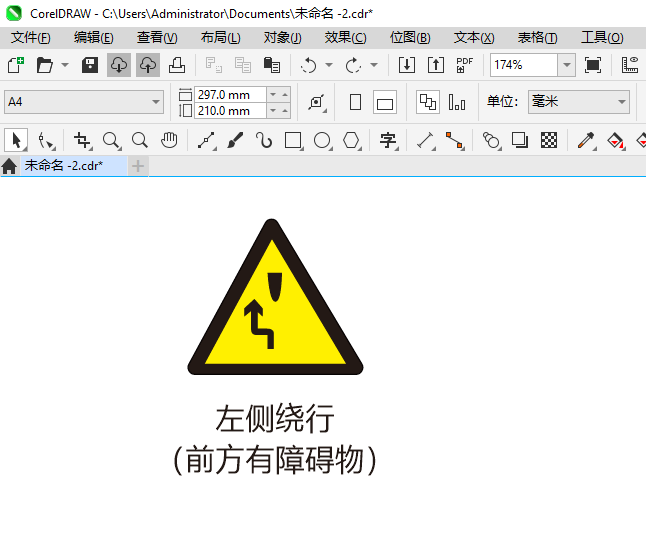Select the Artistic Media brush tool
The width and height of the screenshot is (646, 551).
click(235, 141)
